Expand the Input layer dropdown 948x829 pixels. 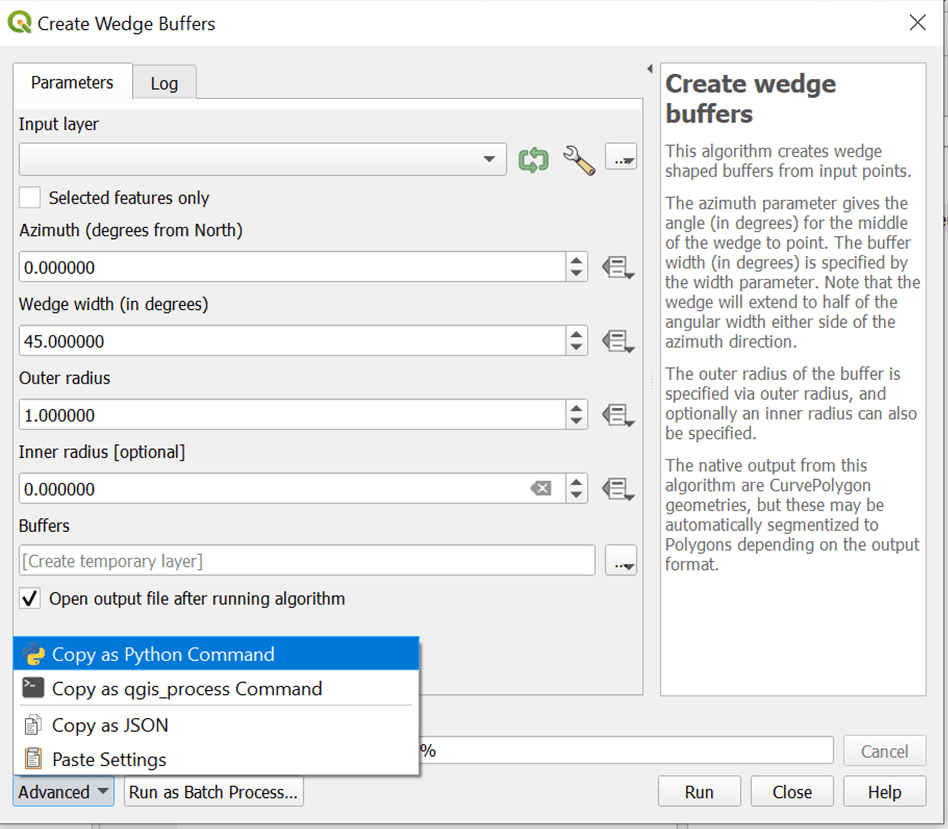[488, 160]
